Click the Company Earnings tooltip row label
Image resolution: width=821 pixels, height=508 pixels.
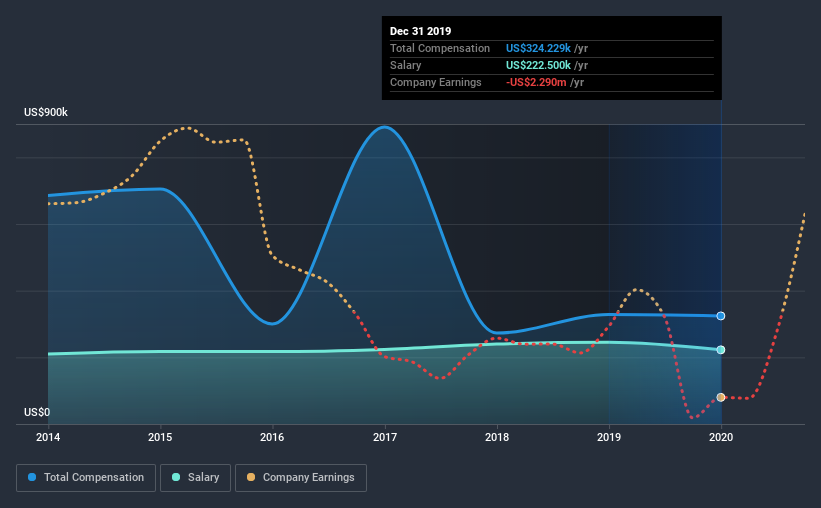[x=436, y=83]
